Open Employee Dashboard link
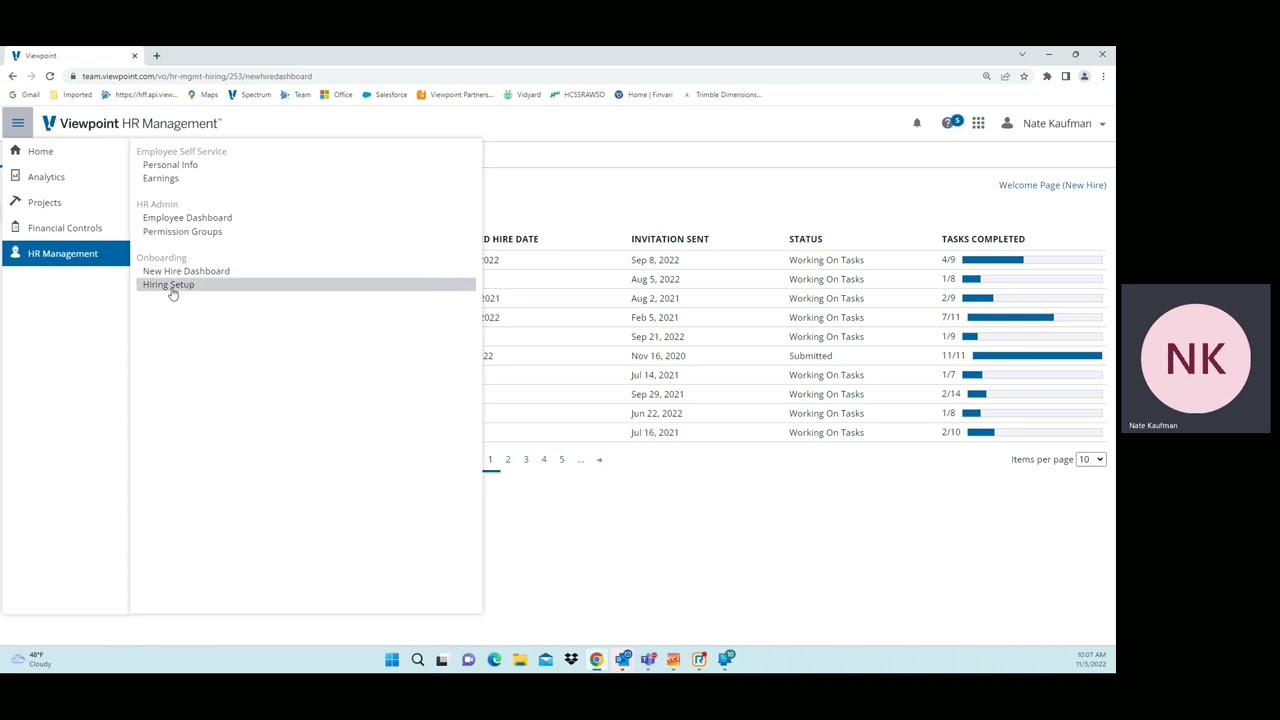 pos(187,218)
